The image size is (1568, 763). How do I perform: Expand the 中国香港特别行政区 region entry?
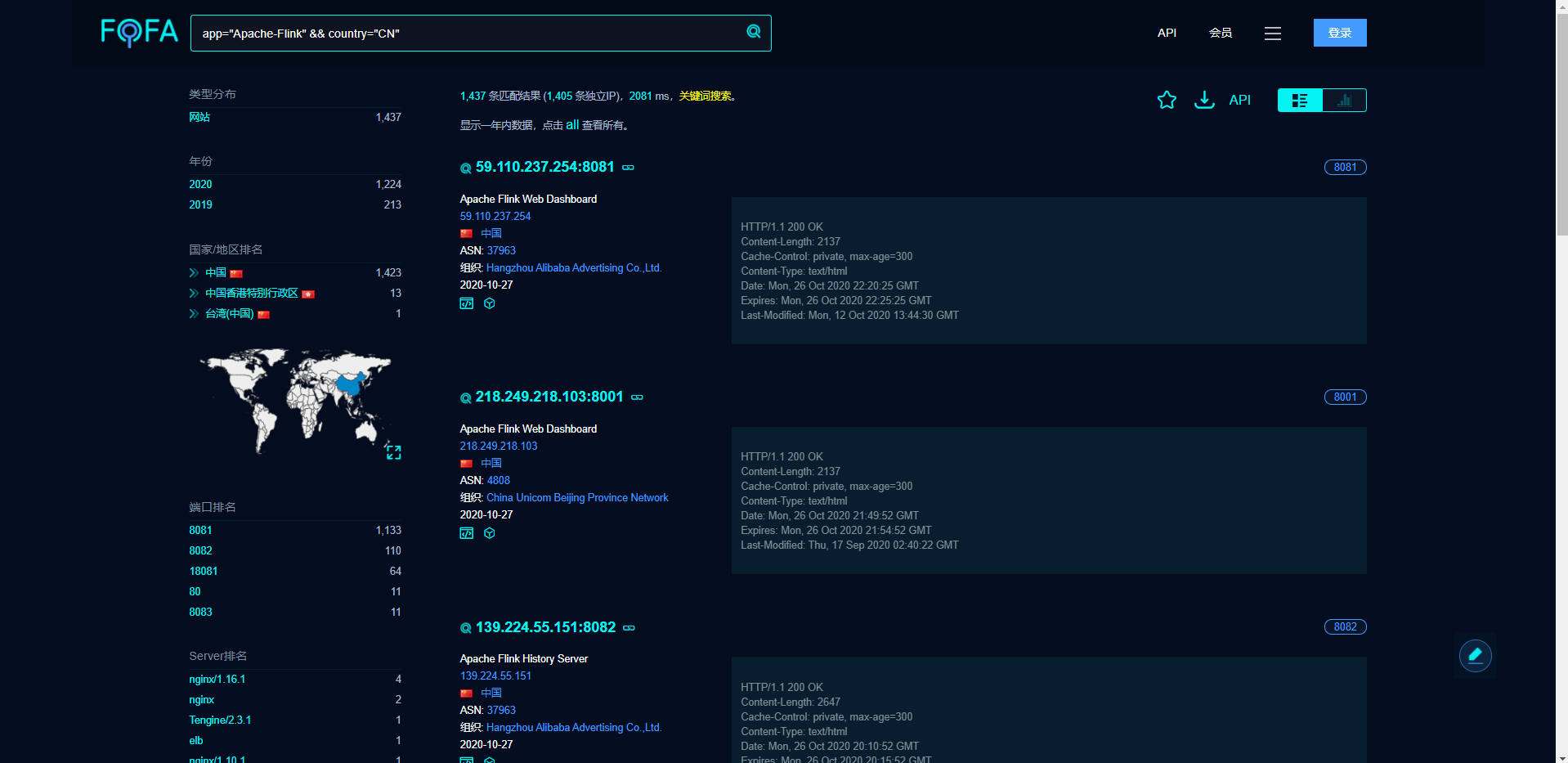[x=194, y=294]
